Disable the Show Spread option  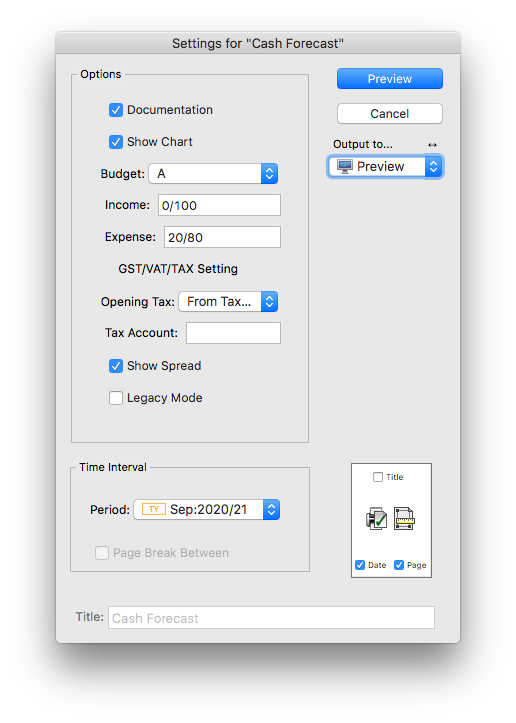click(116, 366)
